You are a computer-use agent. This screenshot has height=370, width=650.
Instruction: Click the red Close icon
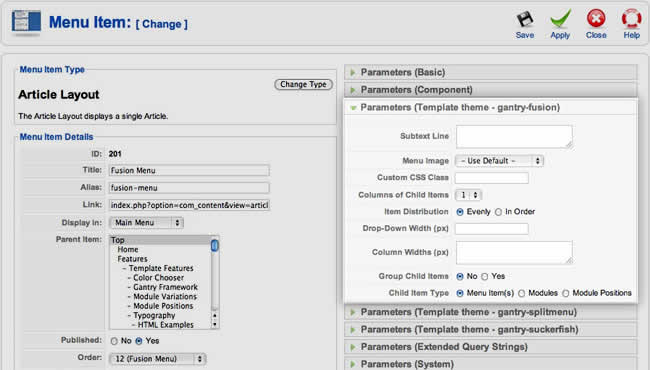[596, 18]
